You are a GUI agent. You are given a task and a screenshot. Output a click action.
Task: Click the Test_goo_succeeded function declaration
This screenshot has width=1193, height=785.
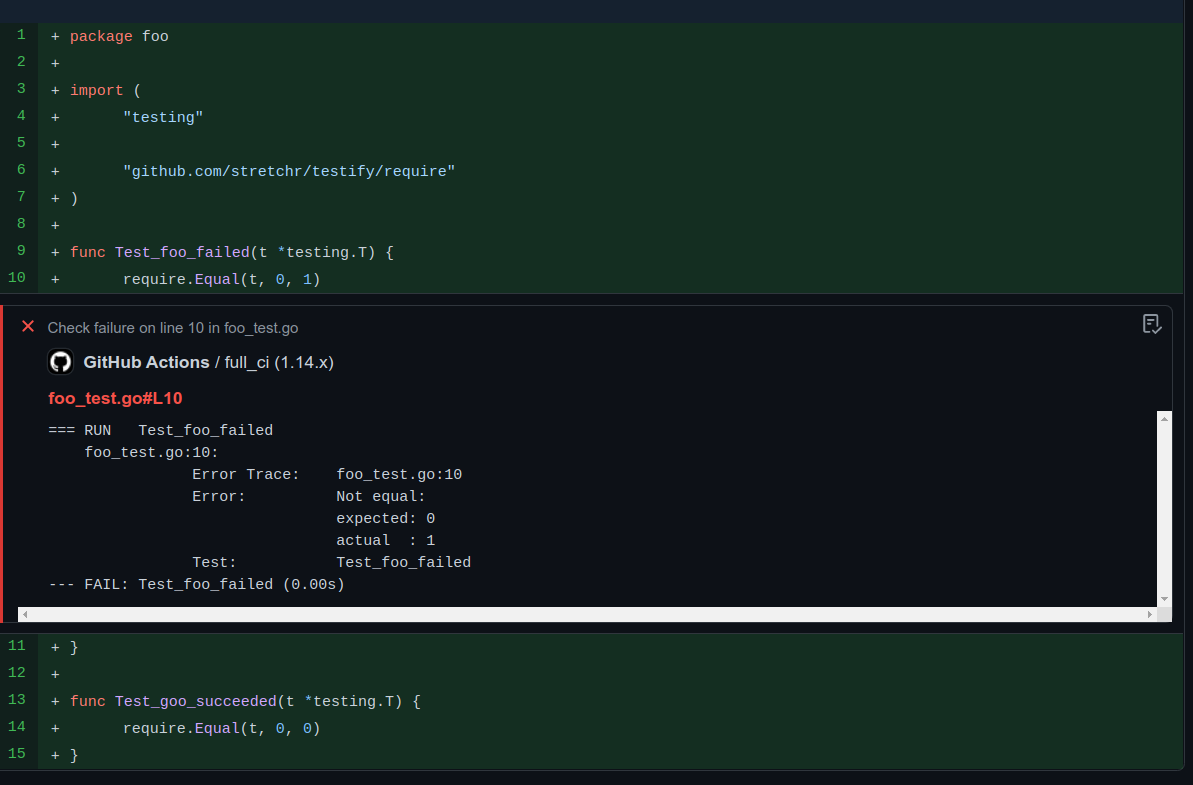click(245, 701)
